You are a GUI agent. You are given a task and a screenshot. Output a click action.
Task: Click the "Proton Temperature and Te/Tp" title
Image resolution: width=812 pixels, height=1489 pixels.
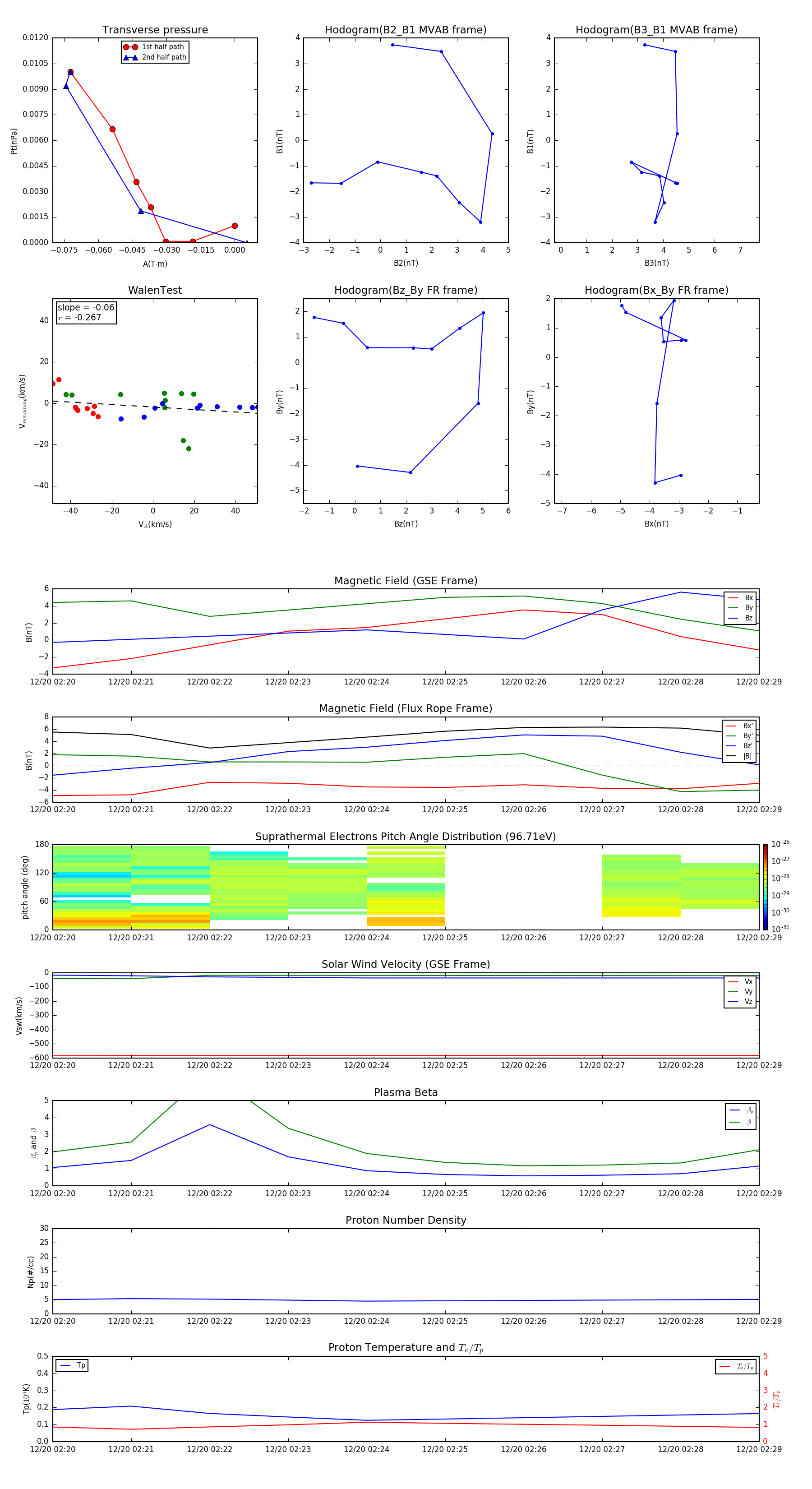click(406, 1348)
